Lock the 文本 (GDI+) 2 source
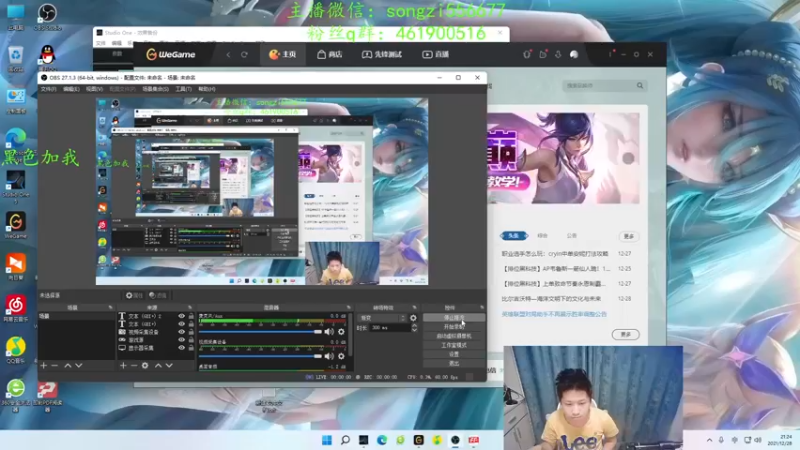 191,316
